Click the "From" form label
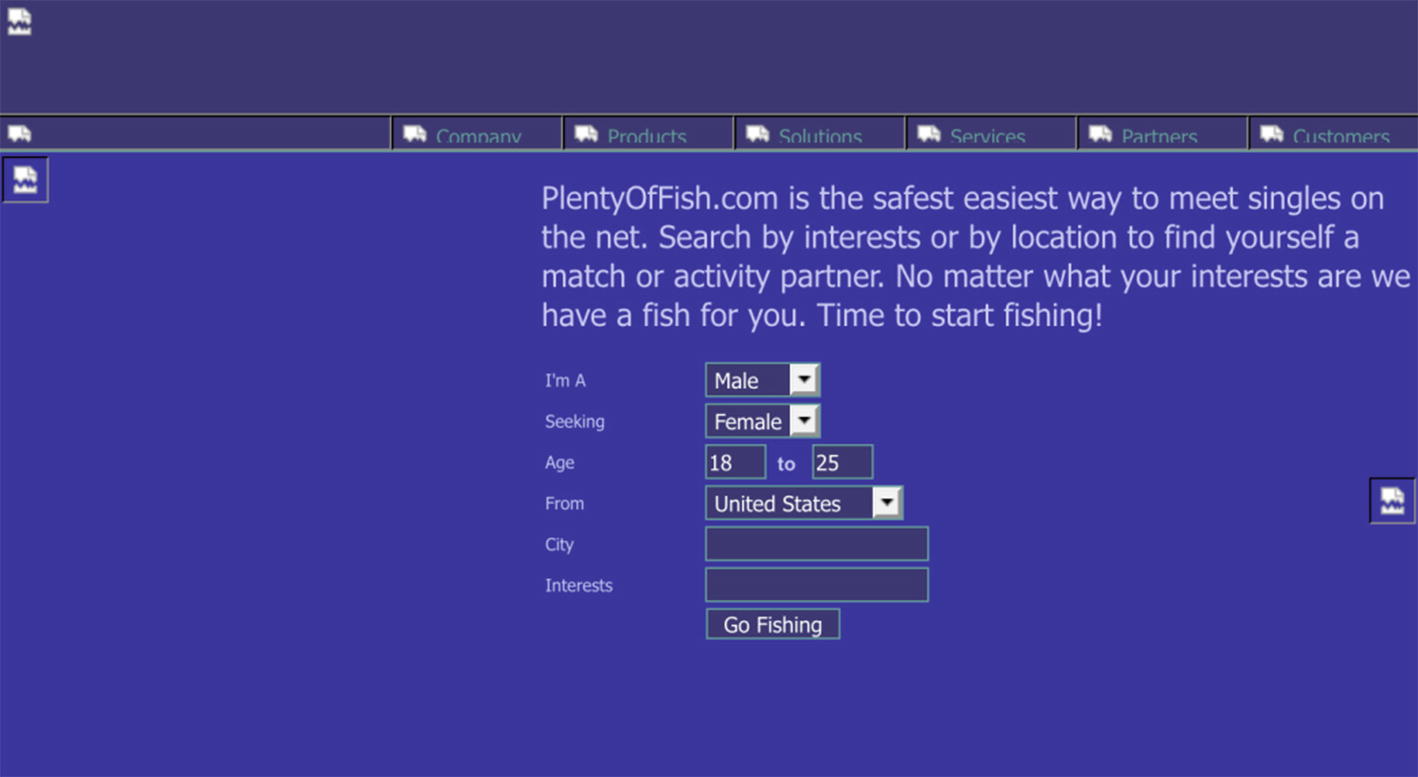The width and height of the screenshot is (1418, 777). [564, 503]
